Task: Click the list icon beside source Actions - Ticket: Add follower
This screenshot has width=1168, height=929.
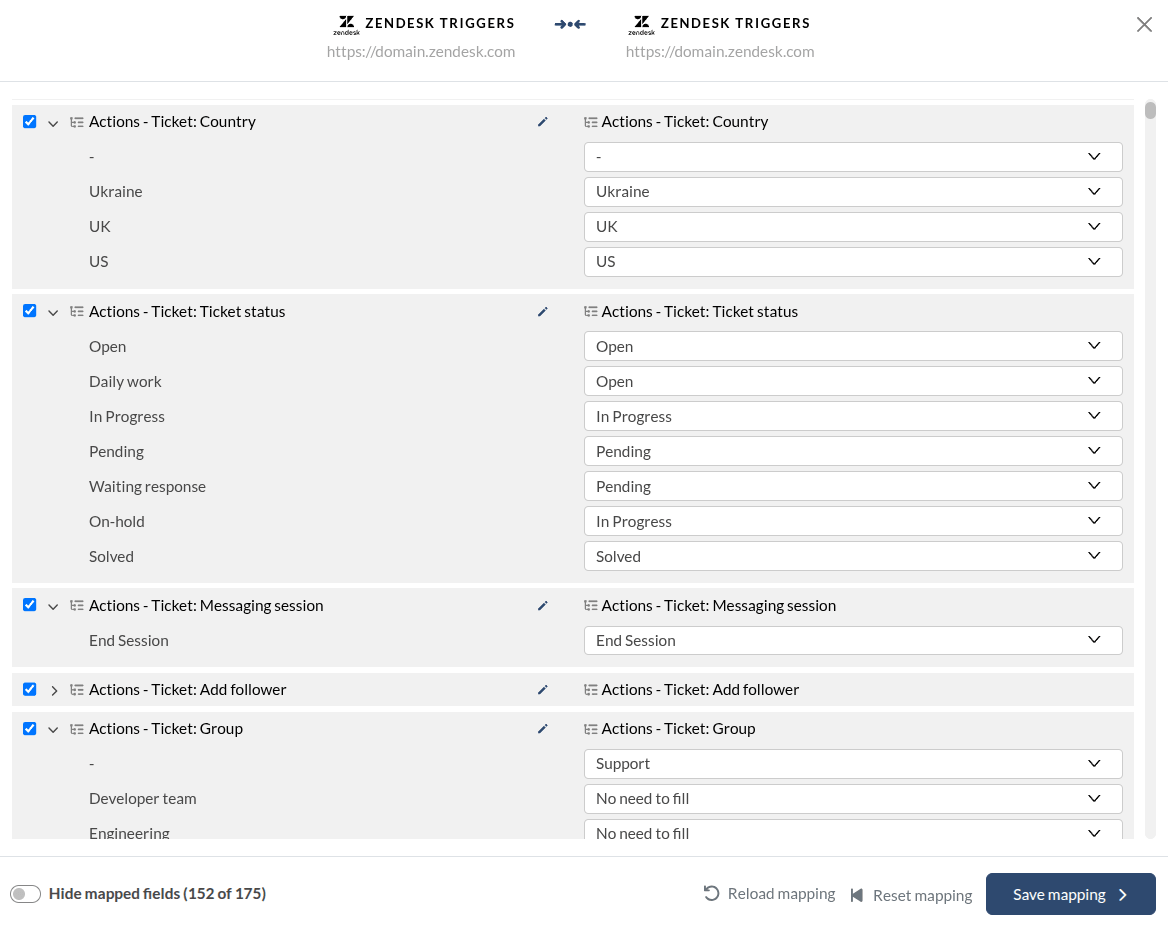Action: coord(77,690)
